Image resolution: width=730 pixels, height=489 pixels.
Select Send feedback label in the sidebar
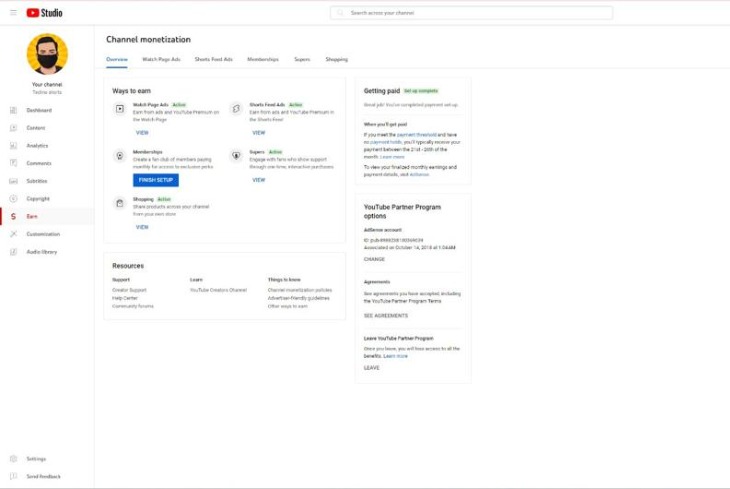[x=43, y=476]
